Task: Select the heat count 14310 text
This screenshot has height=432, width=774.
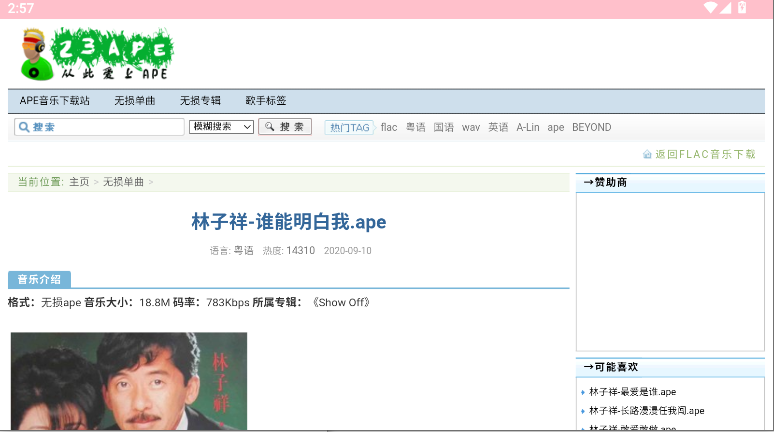Action: (301, 251)
